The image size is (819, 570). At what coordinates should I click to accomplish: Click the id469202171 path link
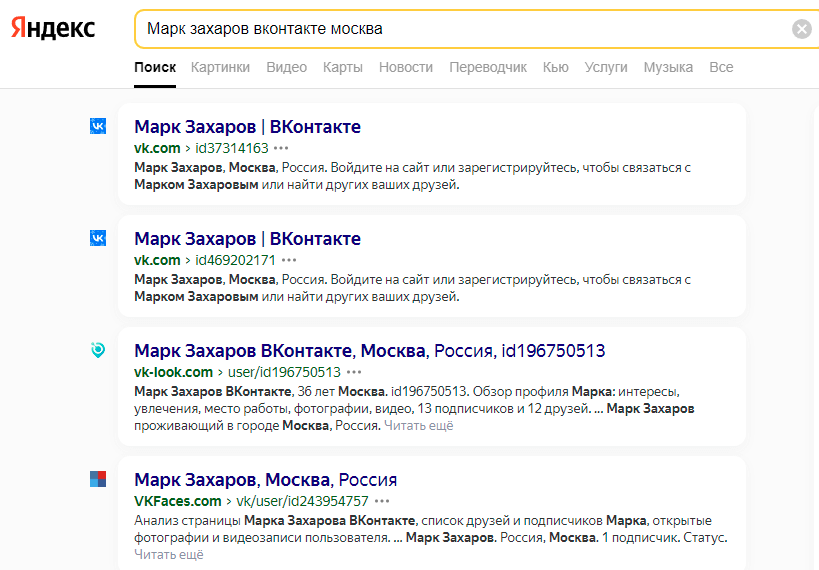coord(236,260)
